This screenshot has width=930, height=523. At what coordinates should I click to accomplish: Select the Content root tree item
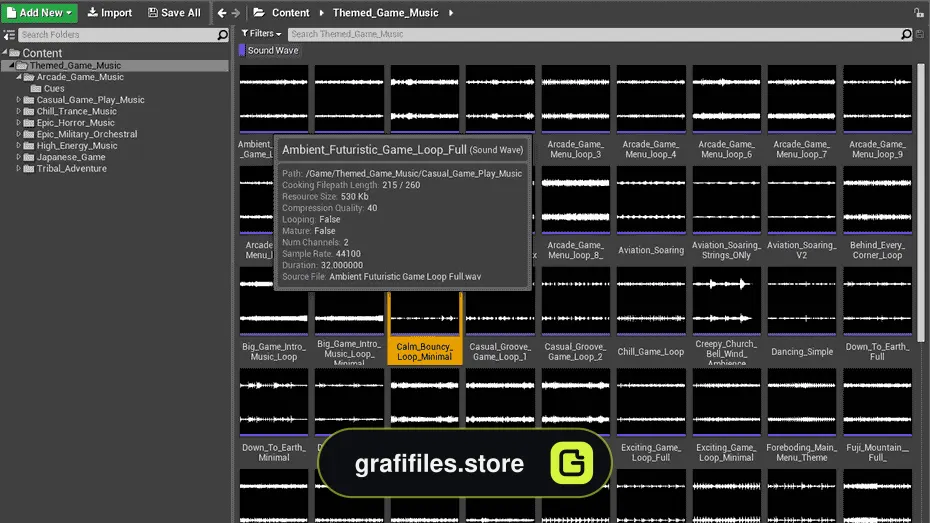click(42, 53)
